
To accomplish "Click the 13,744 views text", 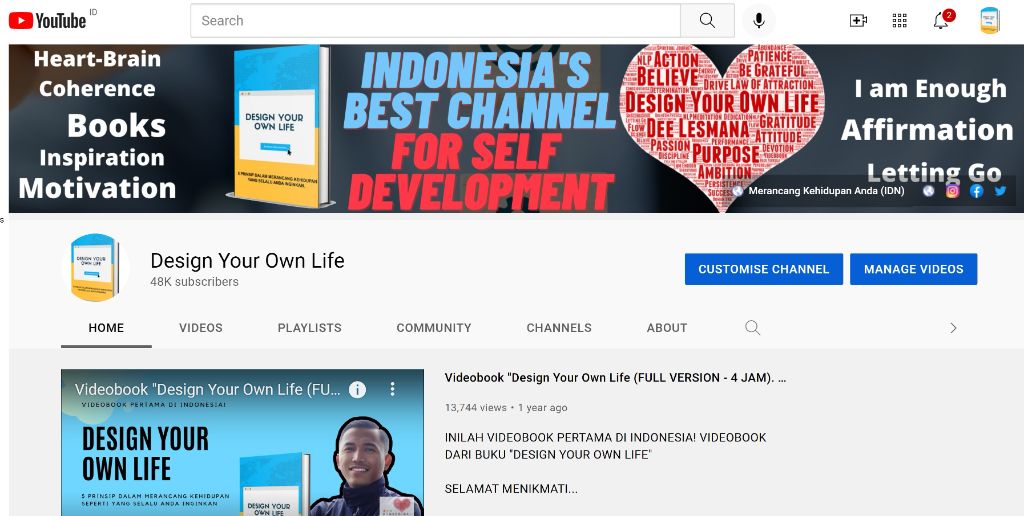I will pos(475,408).
